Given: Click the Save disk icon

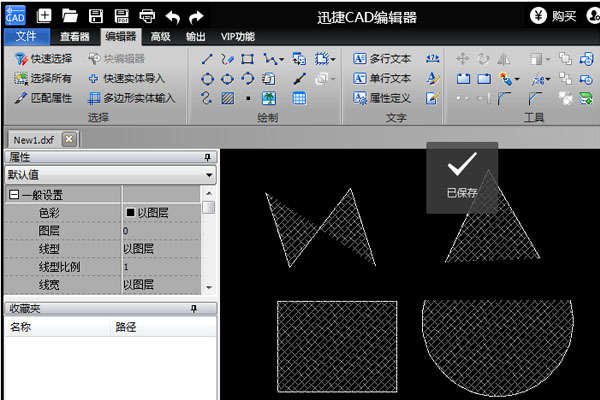Looking at the screenshot, I should pos(96,16).
